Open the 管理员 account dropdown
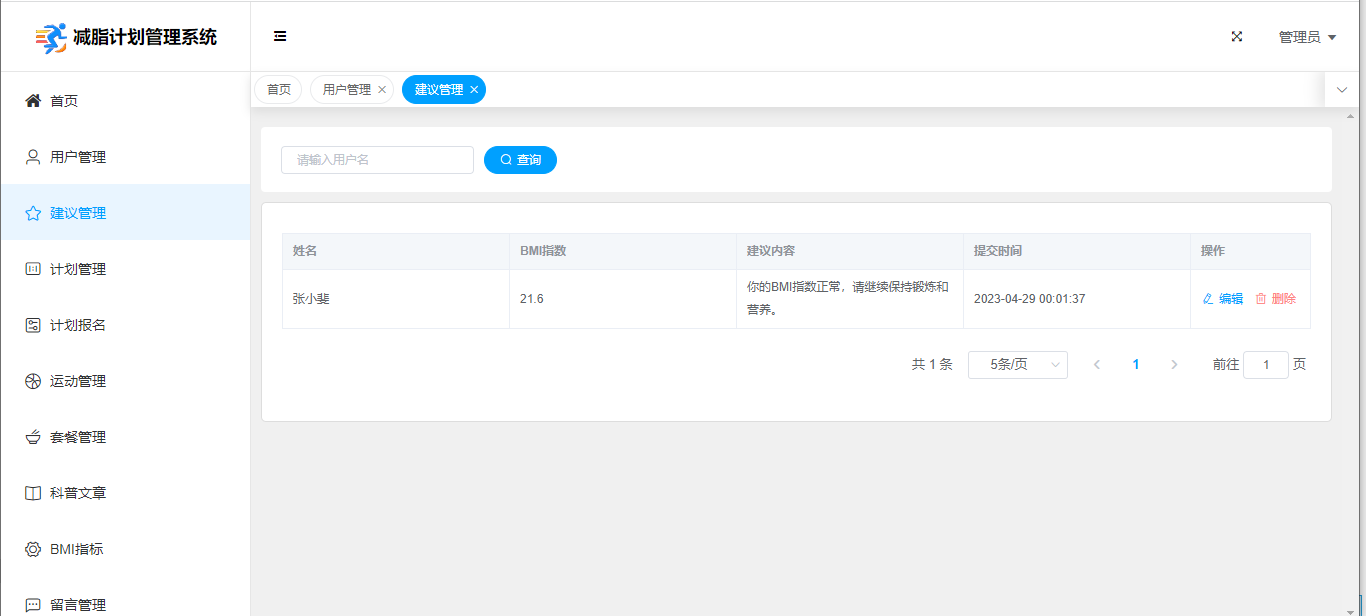 tap(1307, 37)
